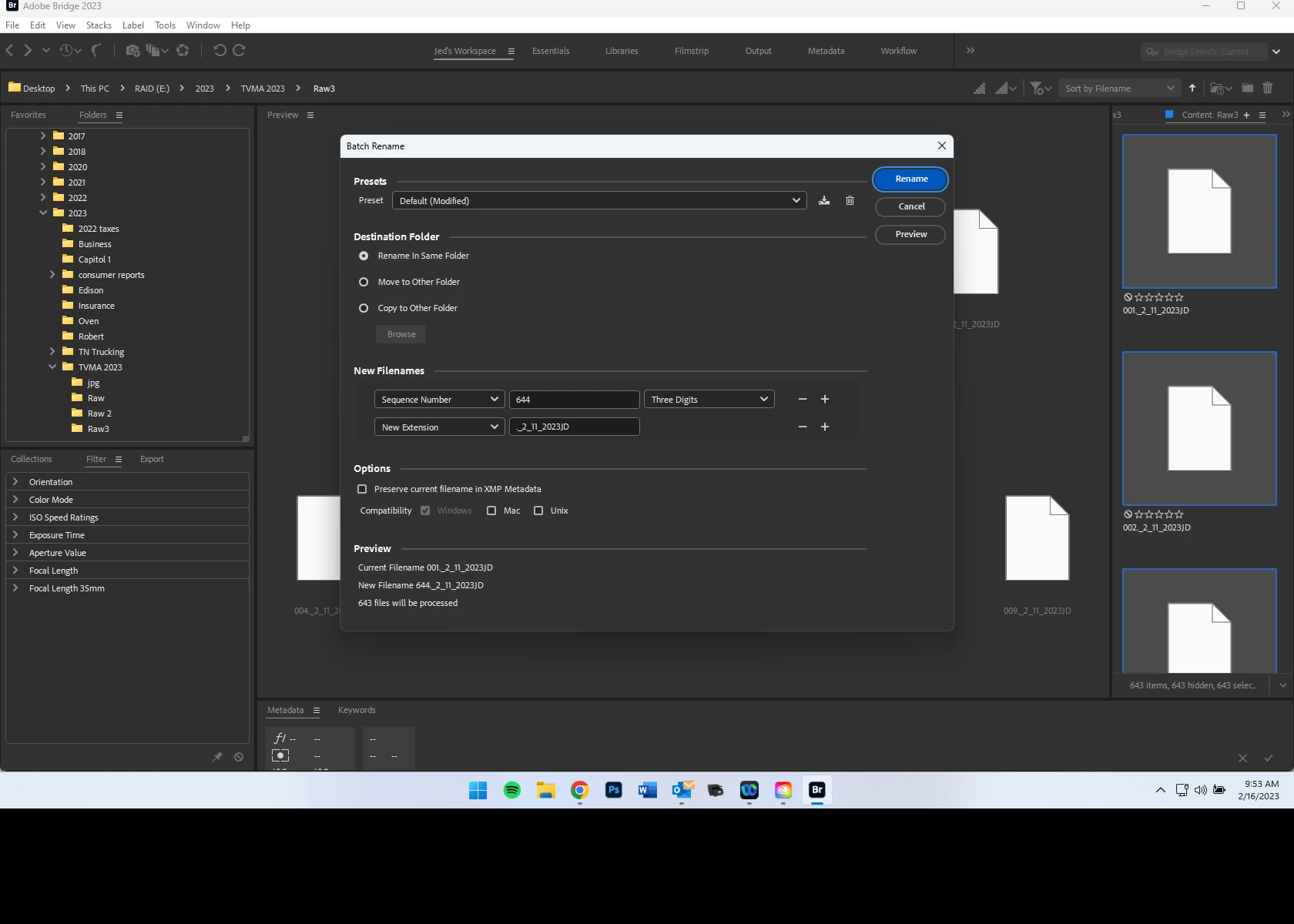1294x924 pixels.
Task: Go forward with the right arrow icon
Action: [28, 51]
